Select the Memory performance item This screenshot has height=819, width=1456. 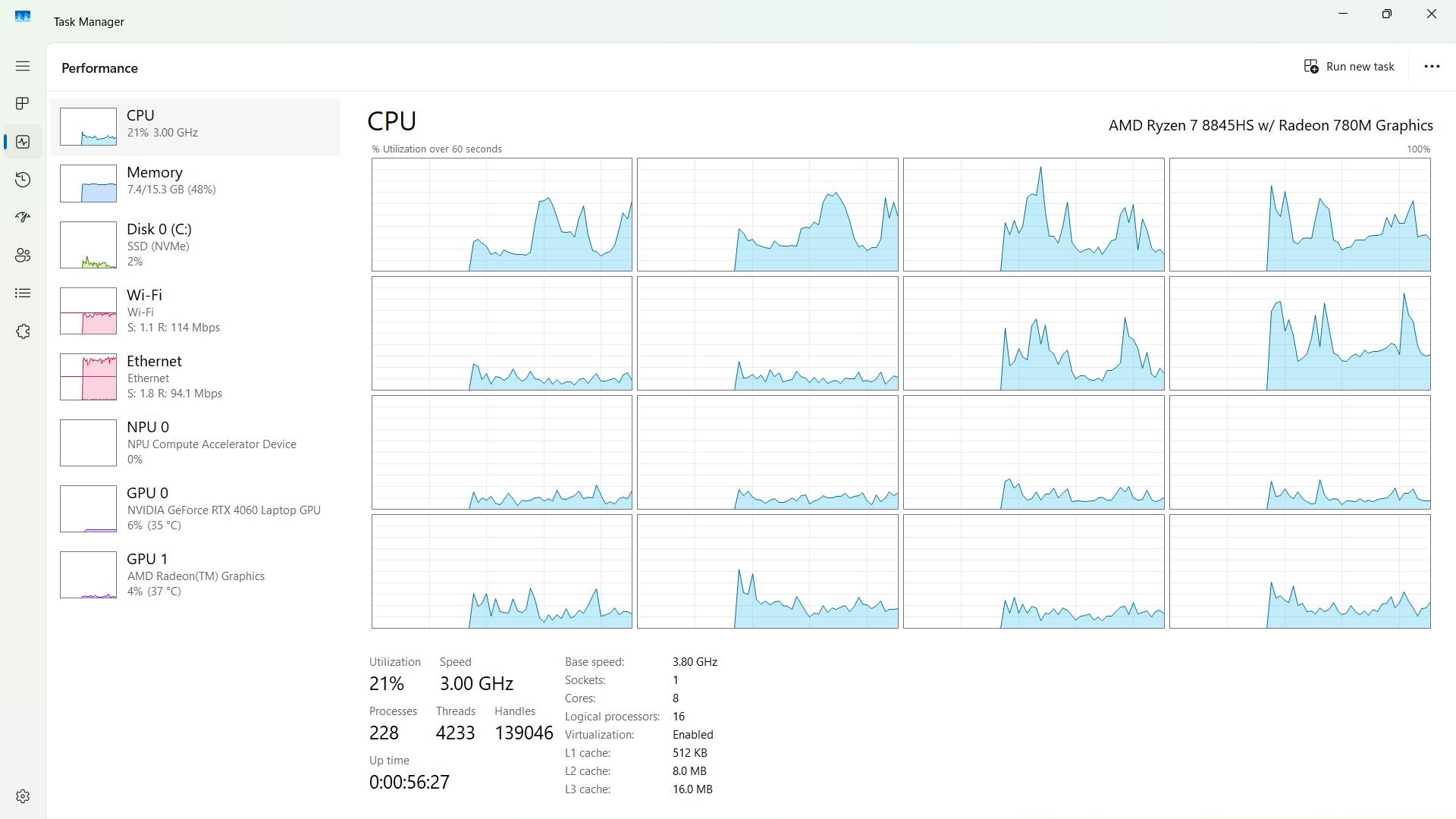[x=196, y=183]
